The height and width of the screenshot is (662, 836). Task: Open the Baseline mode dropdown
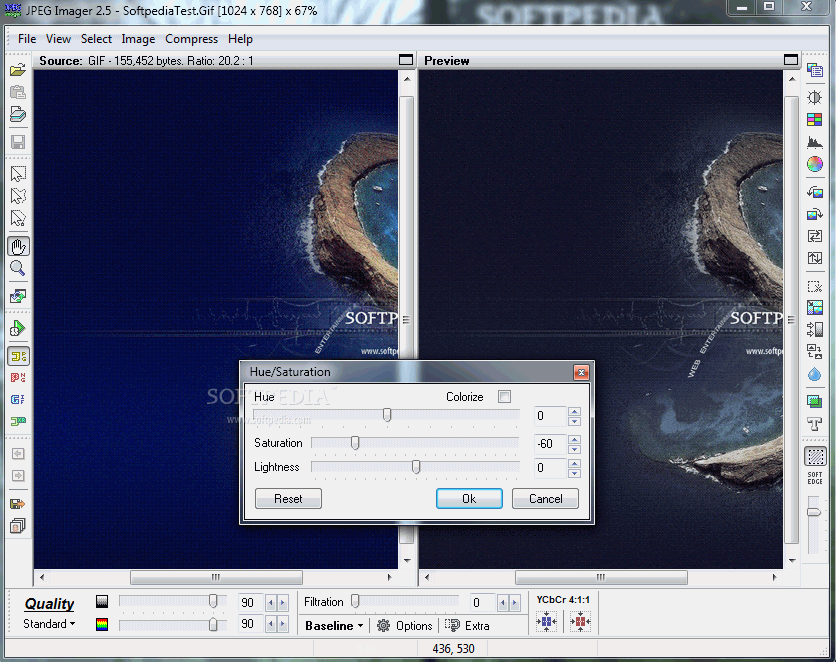(x=334, y=626)
